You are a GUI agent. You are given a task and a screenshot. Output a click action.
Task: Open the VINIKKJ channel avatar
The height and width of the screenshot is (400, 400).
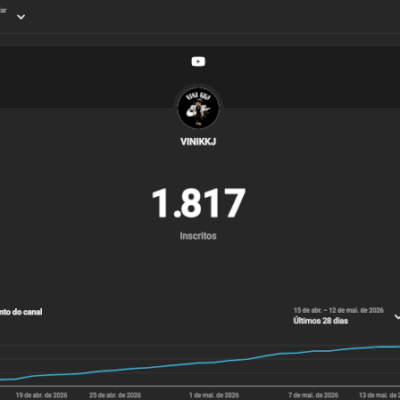pos(198,108)
